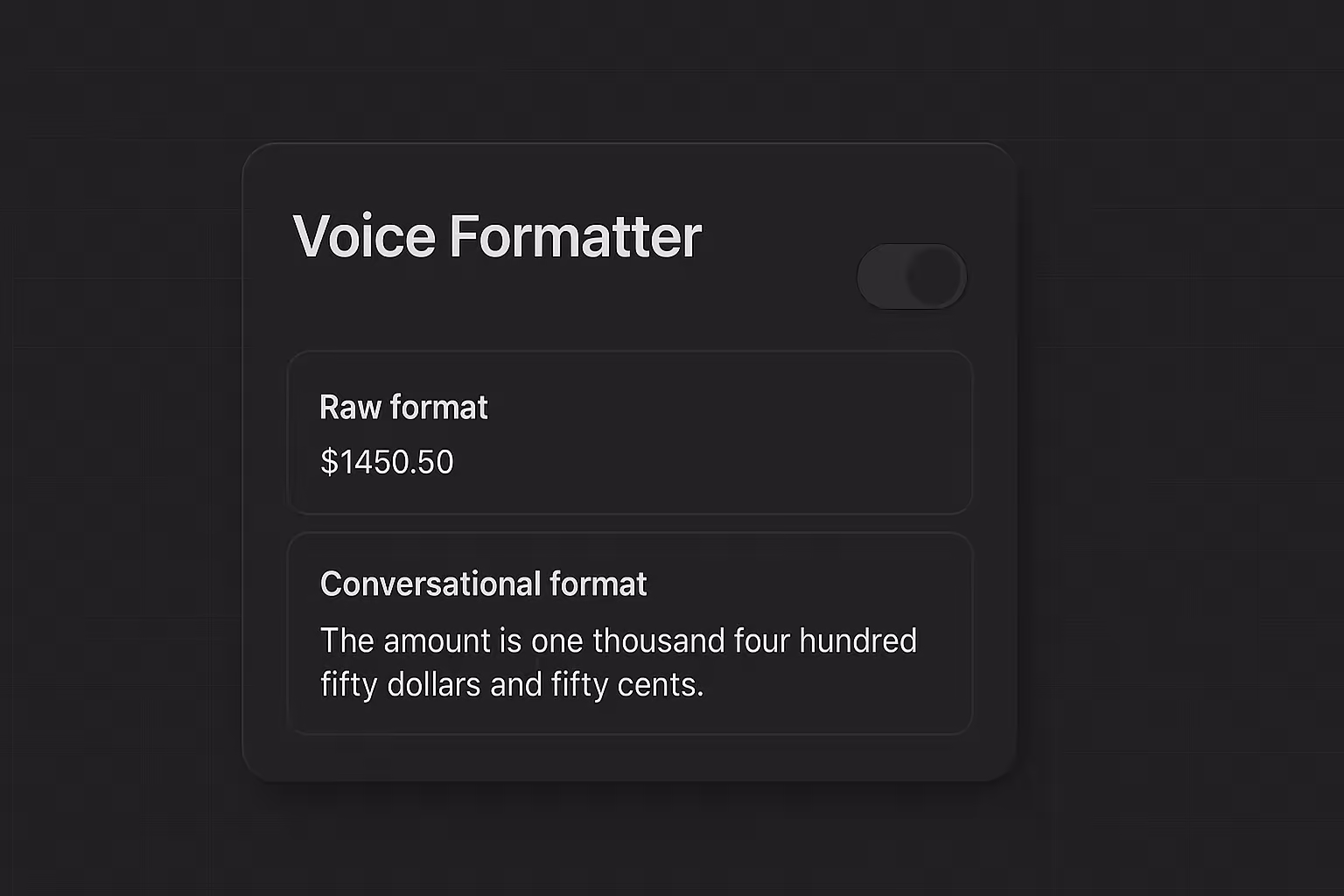The image size is (1344, 896).
Task: Click the top edge of the card
Action: 628,145
